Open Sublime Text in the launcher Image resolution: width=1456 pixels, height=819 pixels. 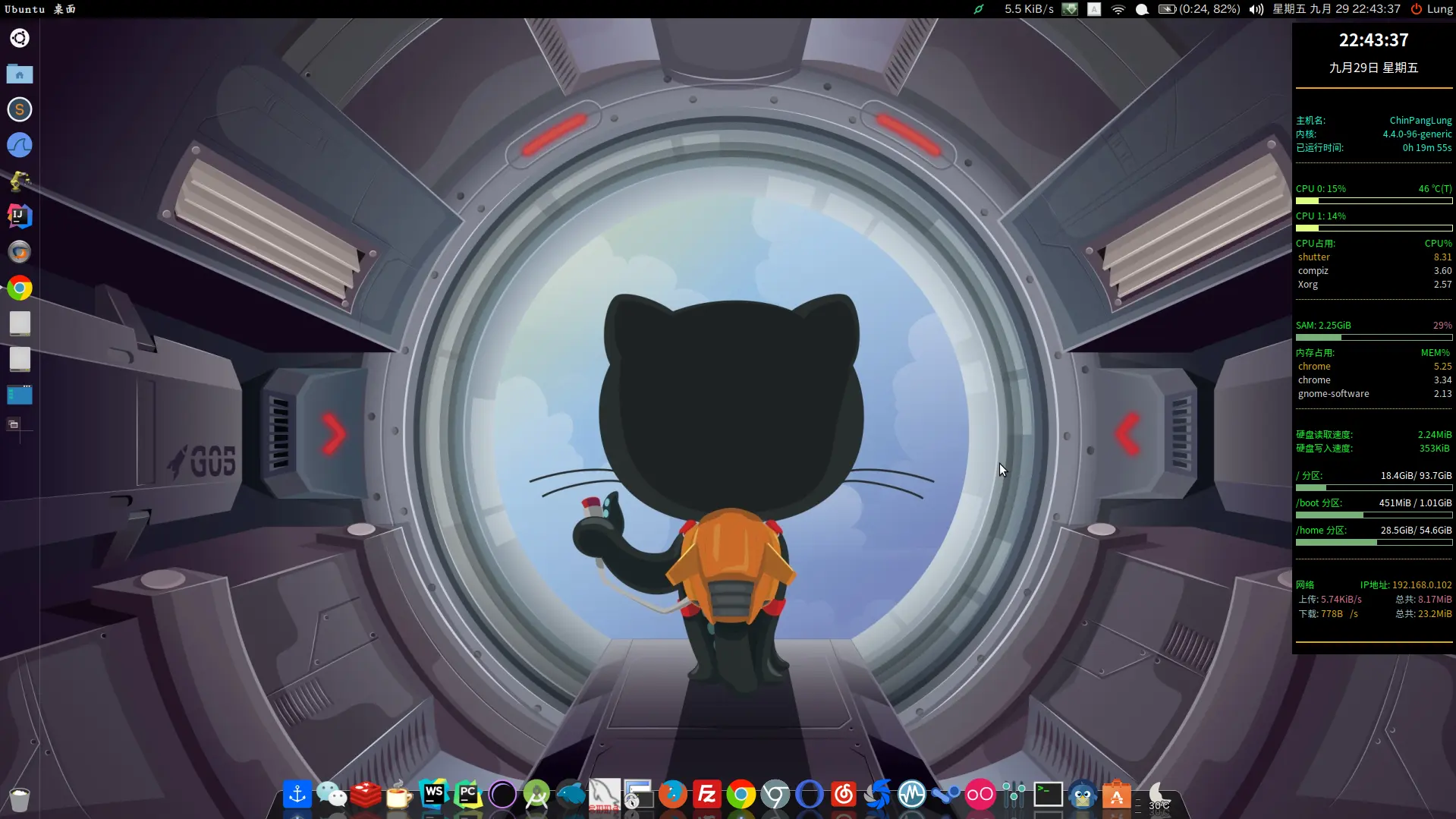click(x=20, y=109)
